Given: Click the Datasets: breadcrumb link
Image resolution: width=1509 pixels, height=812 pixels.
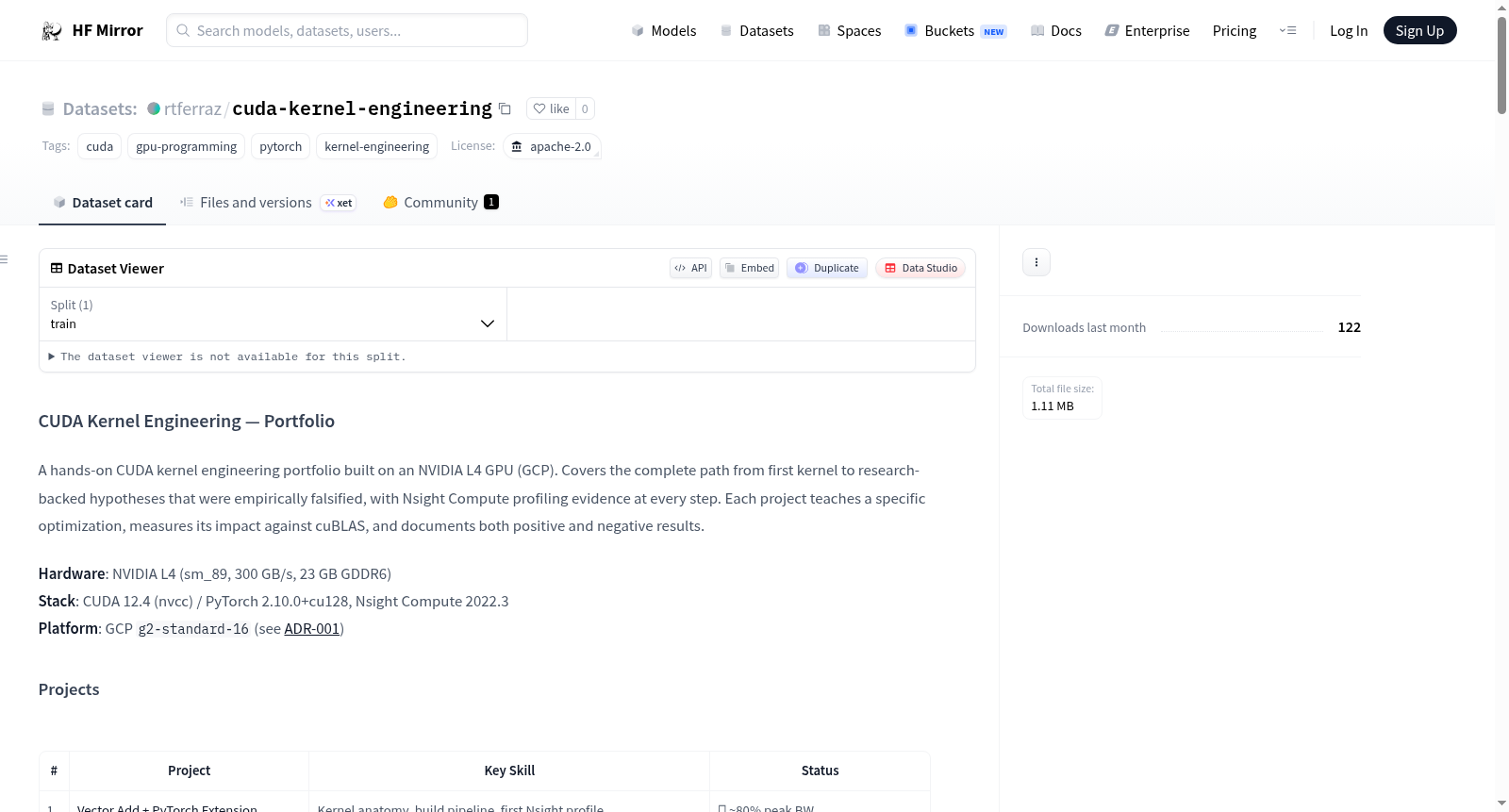Looking at the screenshot, I should [100, 108].
